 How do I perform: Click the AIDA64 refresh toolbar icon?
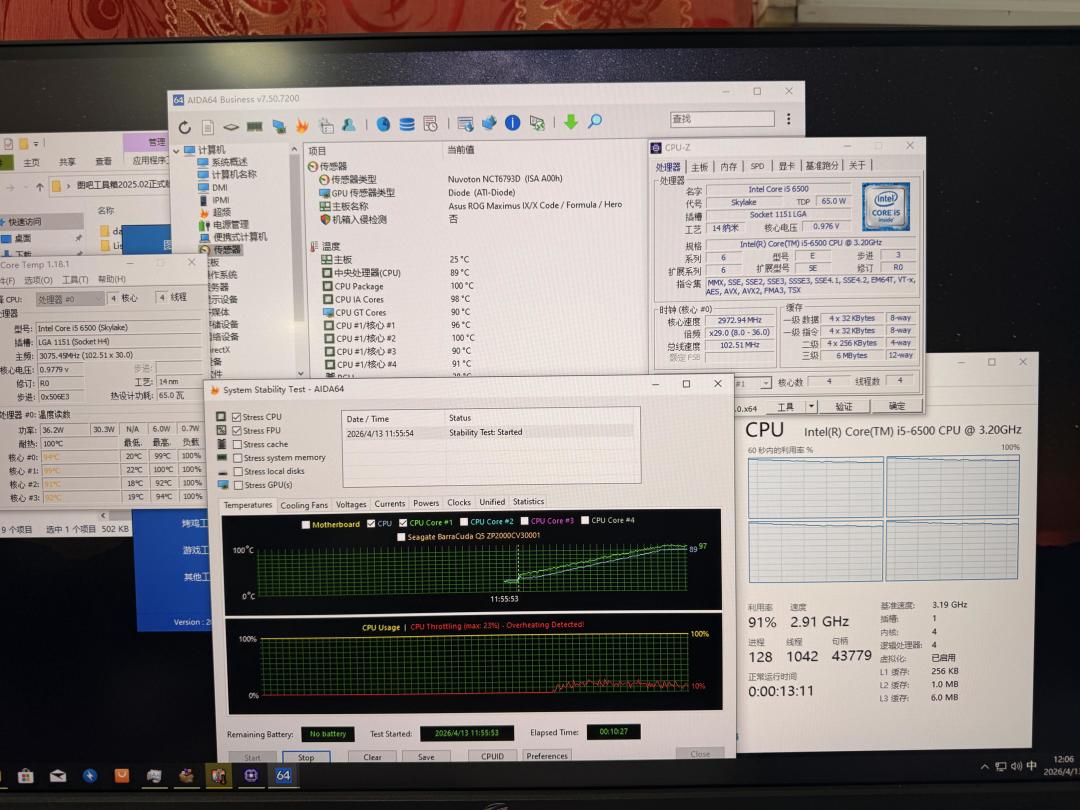point(185,127)
